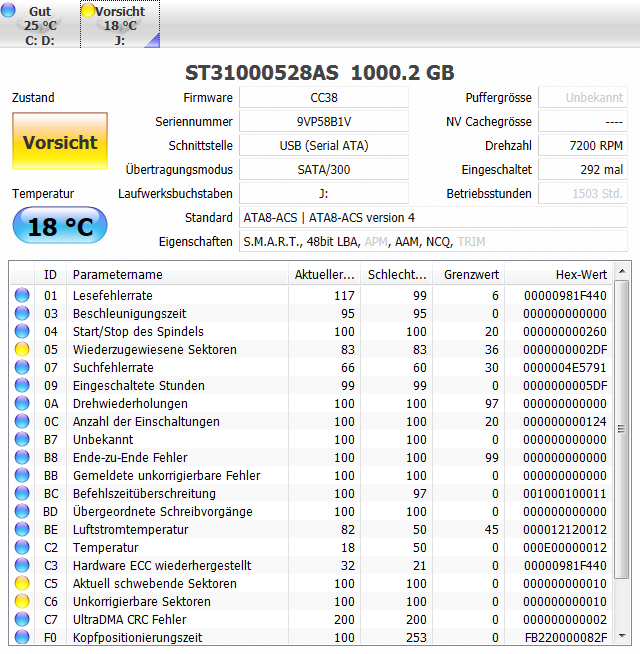Click the scrollbar down arrow of the SMART list
The width and height of the screenshot is (640, 654).
[x=622, y=636]
